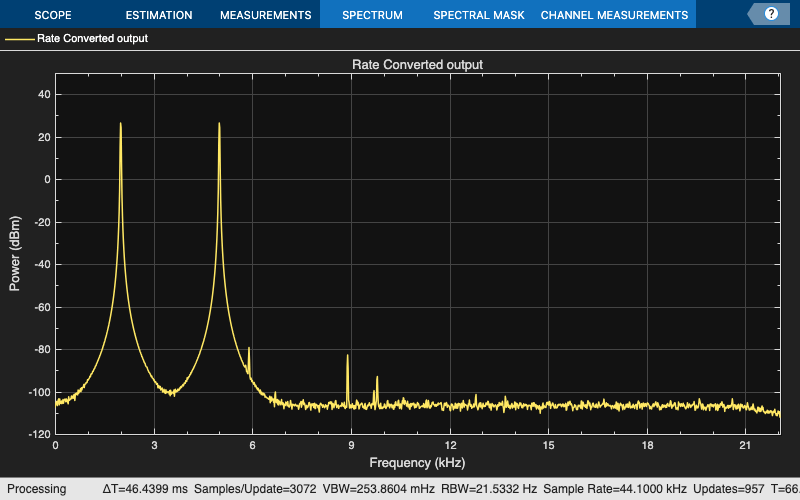Open the Measurements tab
Image resolution: width=800 pixels, height=500 pixels.
pos(266,15)
